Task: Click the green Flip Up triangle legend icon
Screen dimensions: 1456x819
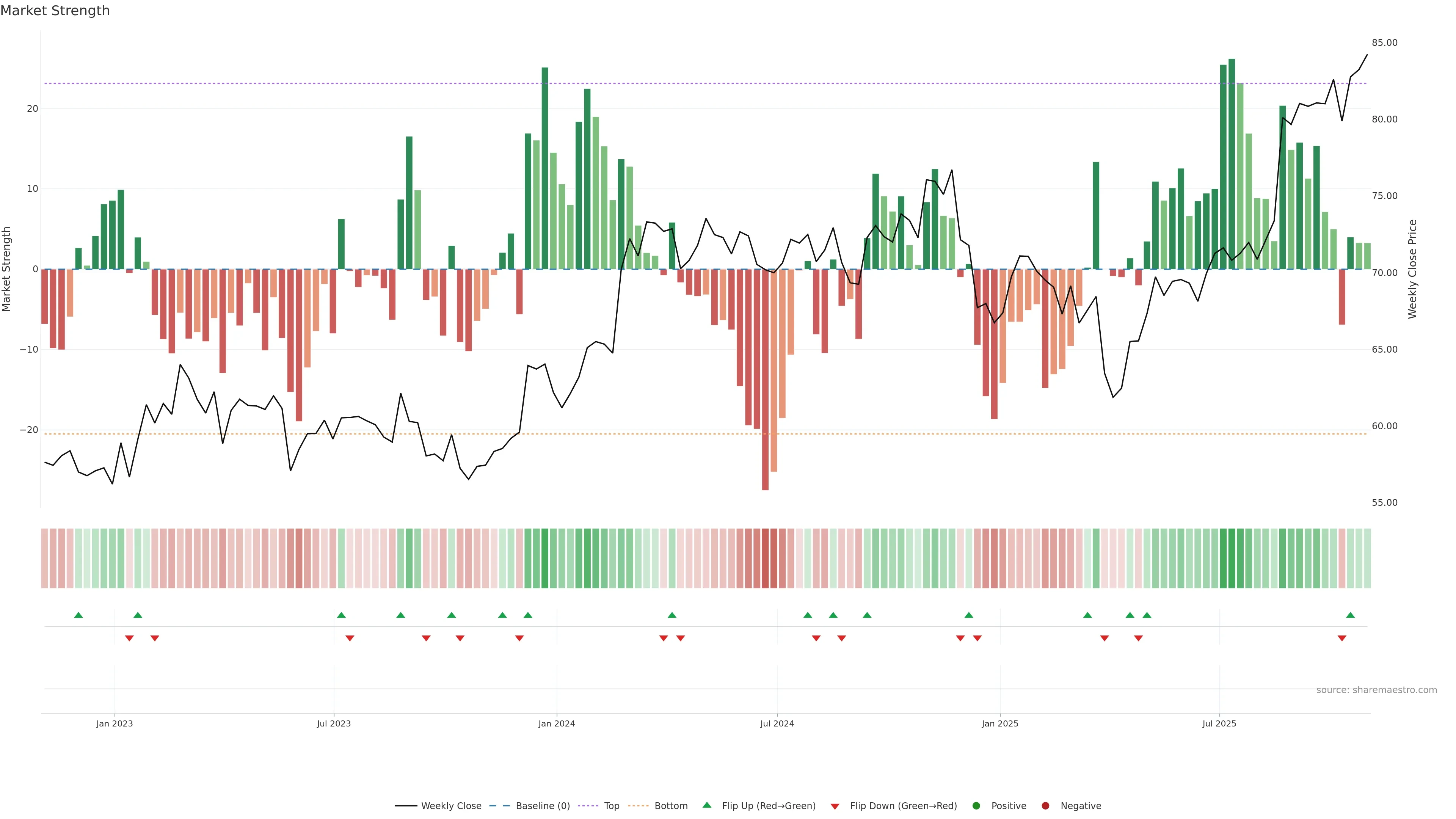Action: (706, 805)
